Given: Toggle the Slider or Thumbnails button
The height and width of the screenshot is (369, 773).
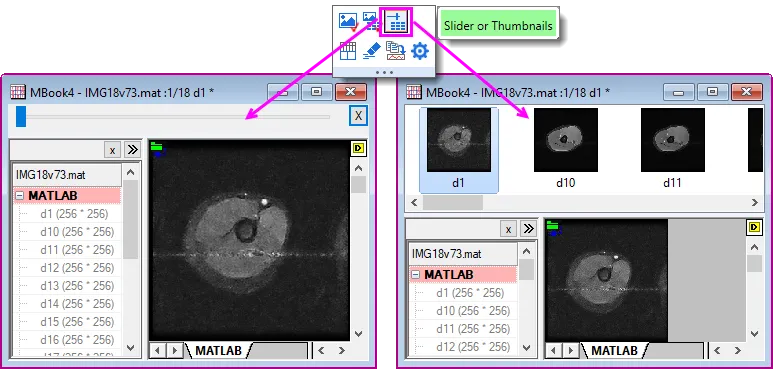Looking at the screenshot, I should pos(396,23).
